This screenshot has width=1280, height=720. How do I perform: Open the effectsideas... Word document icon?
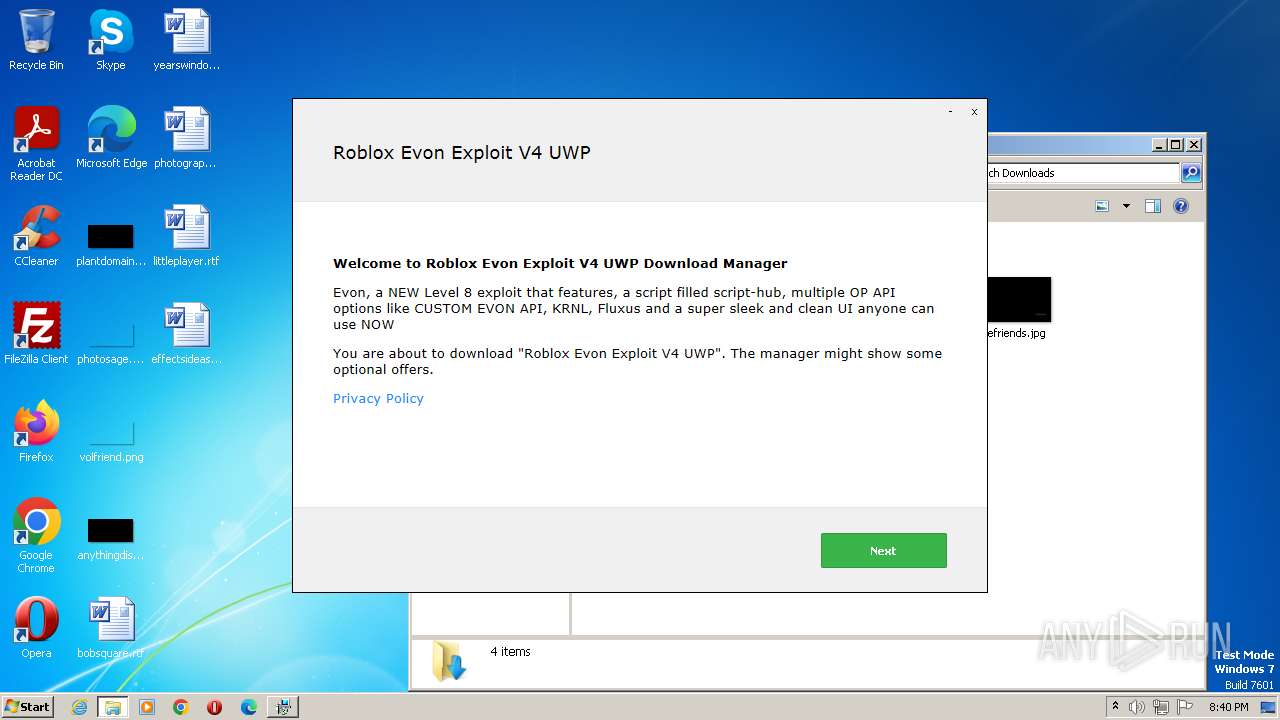(x=186, y=334)
